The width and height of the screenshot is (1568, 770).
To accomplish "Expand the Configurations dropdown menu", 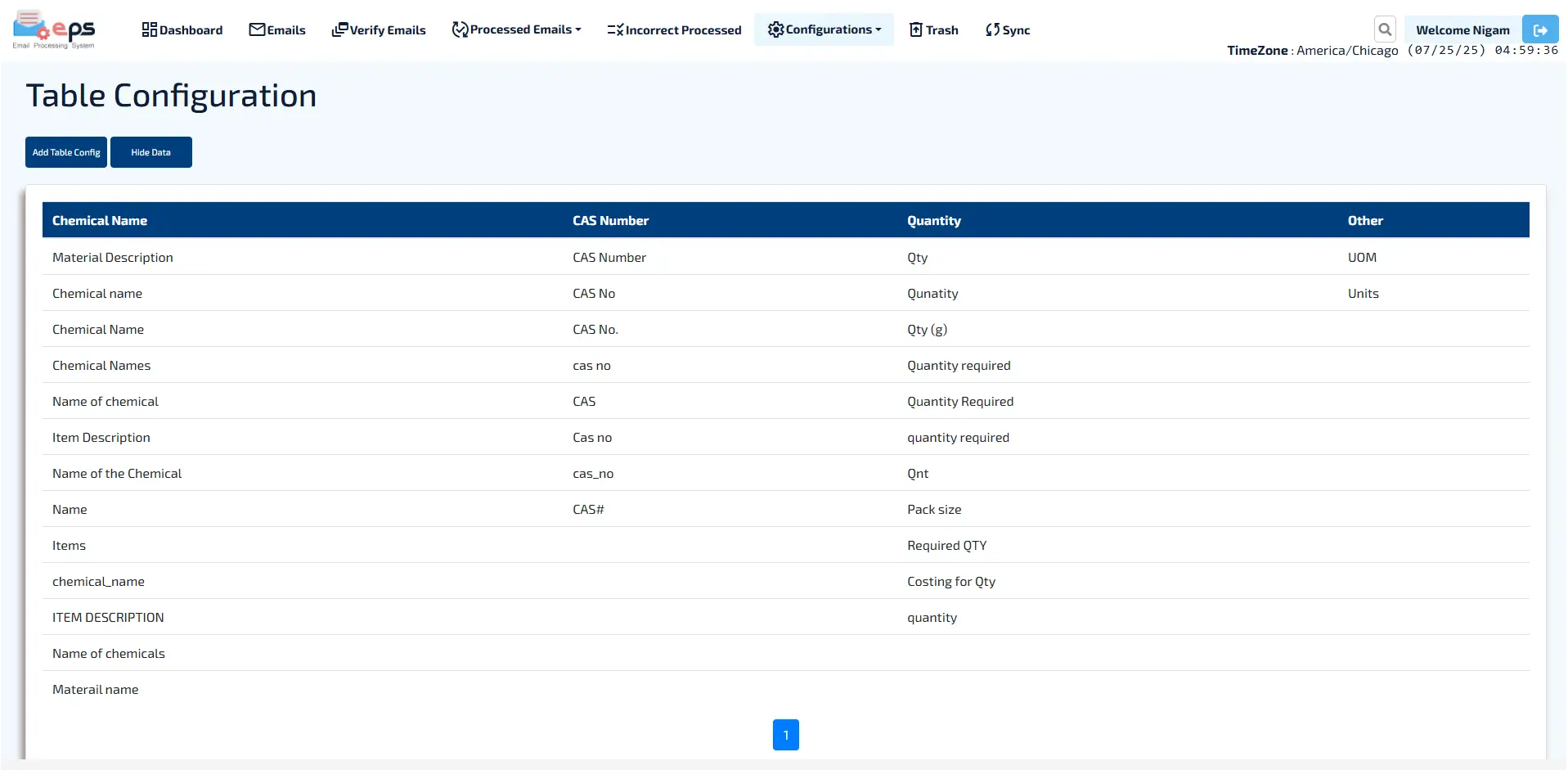I will pos(824,30).
